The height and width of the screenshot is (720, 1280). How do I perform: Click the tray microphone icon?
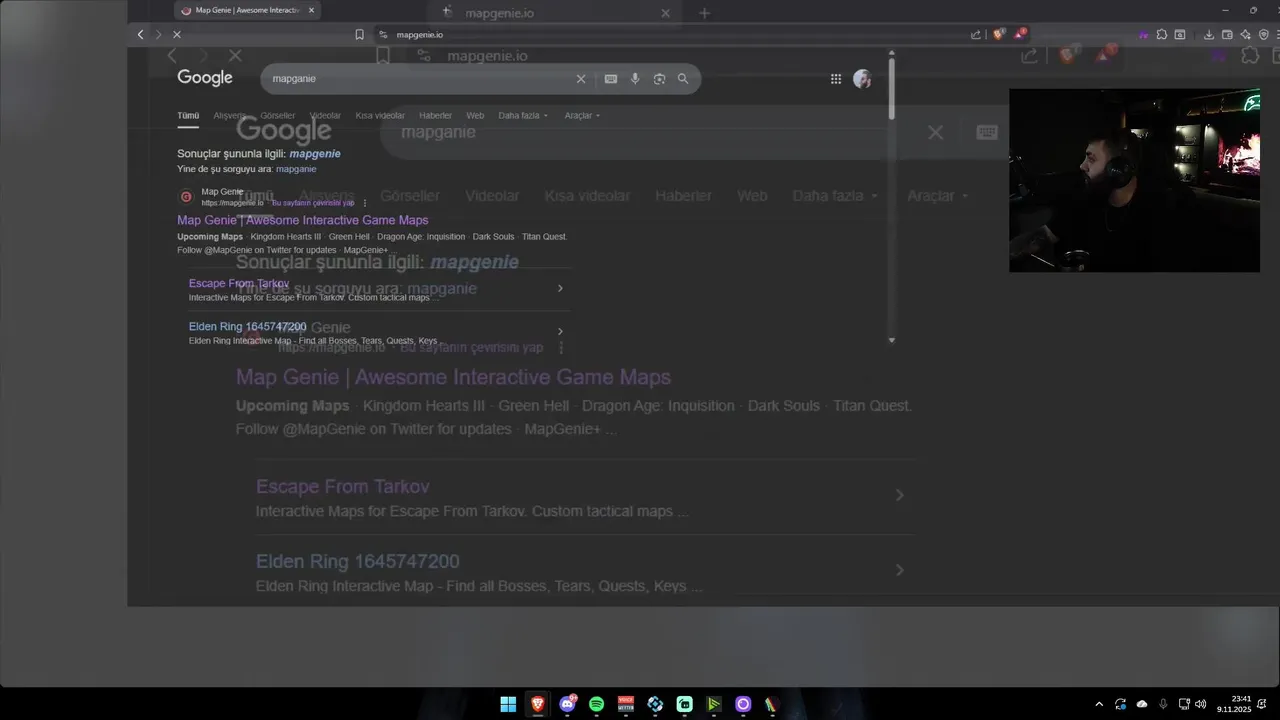tap(1163, 704)
